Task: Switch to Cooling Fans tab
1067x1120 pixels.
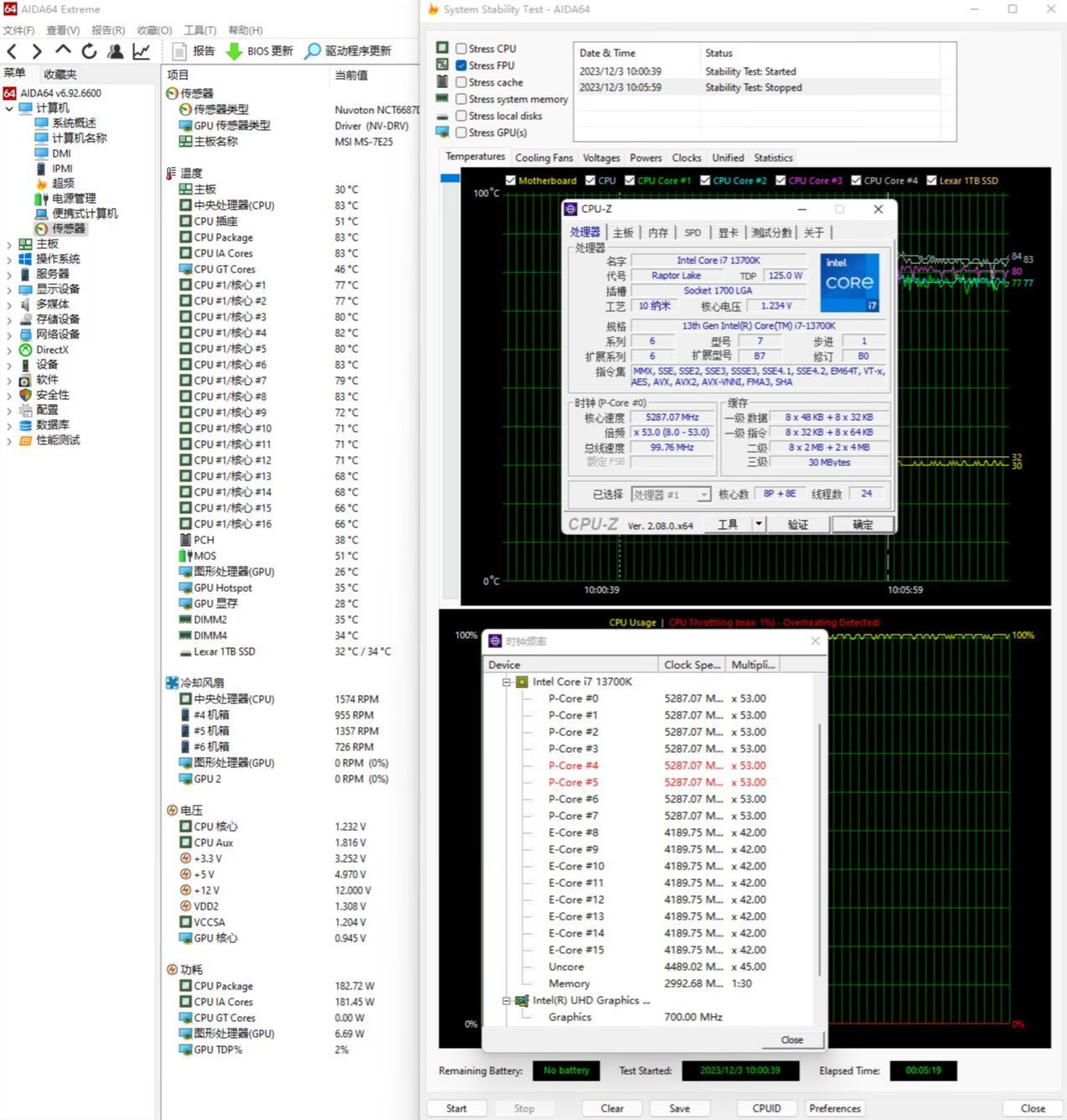Action: pos(544,158)
